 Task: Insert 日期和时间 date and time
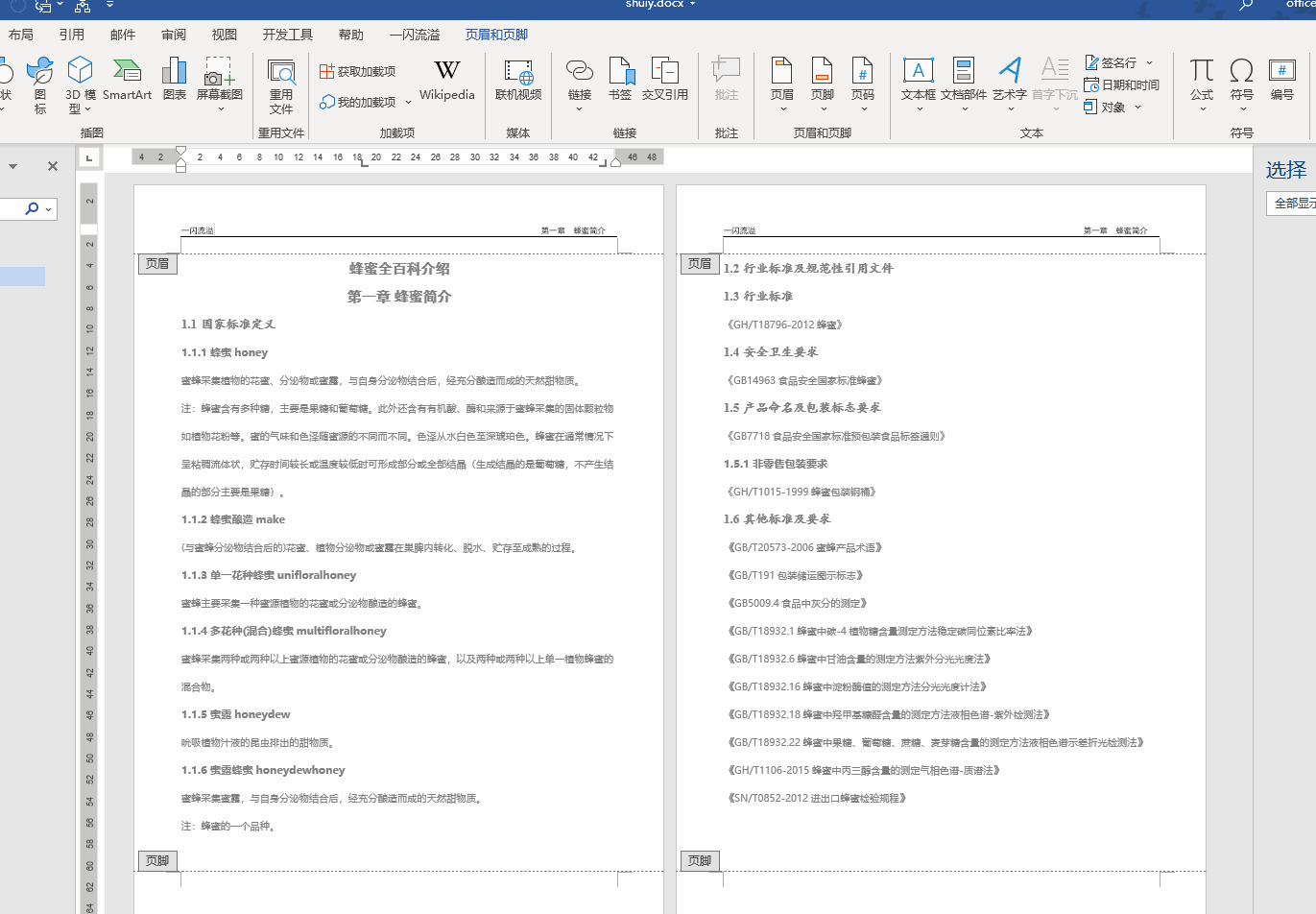click(x=1122, y=84)
